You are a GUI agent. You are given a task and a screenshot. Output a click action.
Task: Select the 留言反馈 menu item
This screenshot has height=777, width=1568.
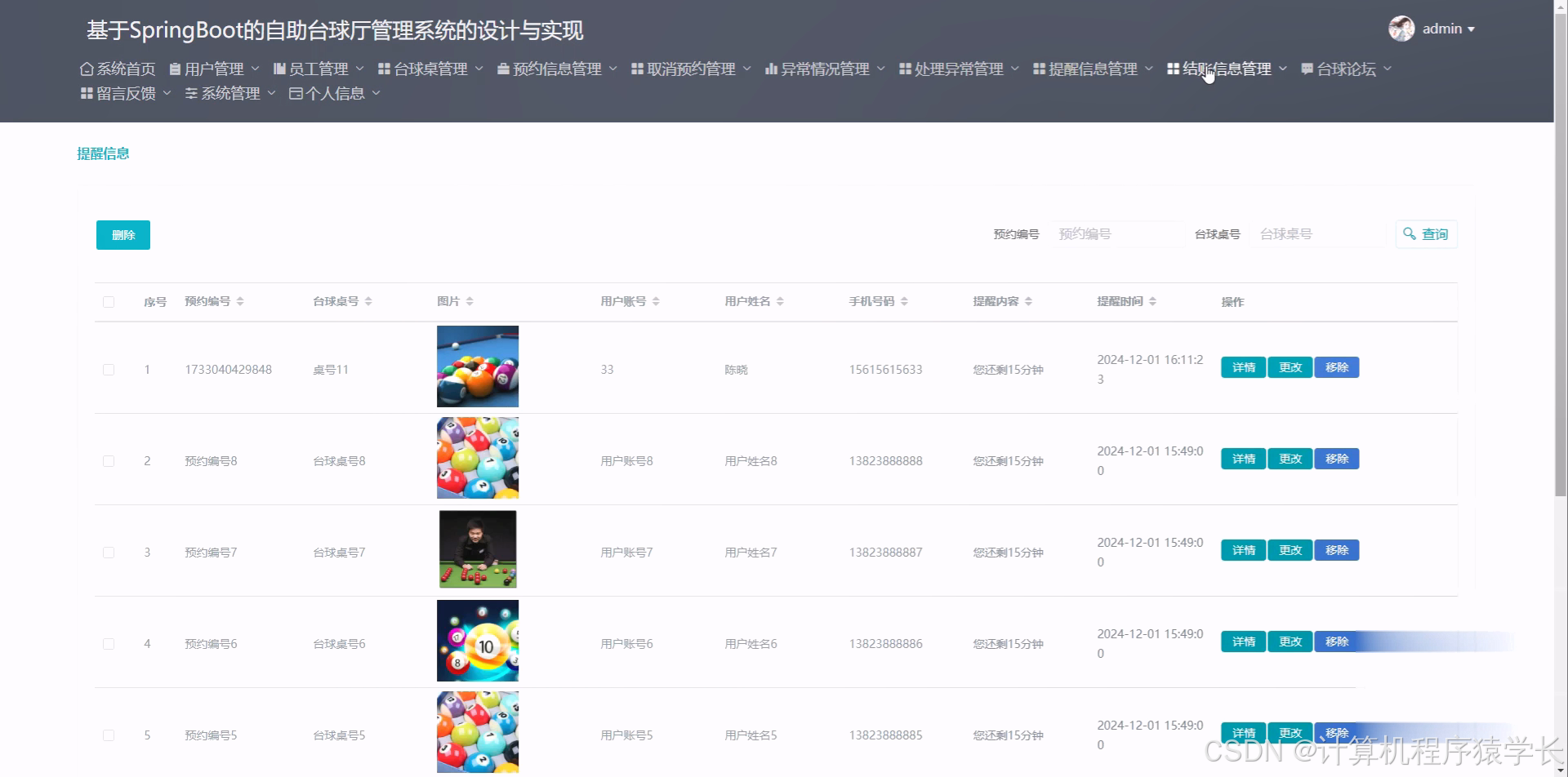tap(122, 93)
